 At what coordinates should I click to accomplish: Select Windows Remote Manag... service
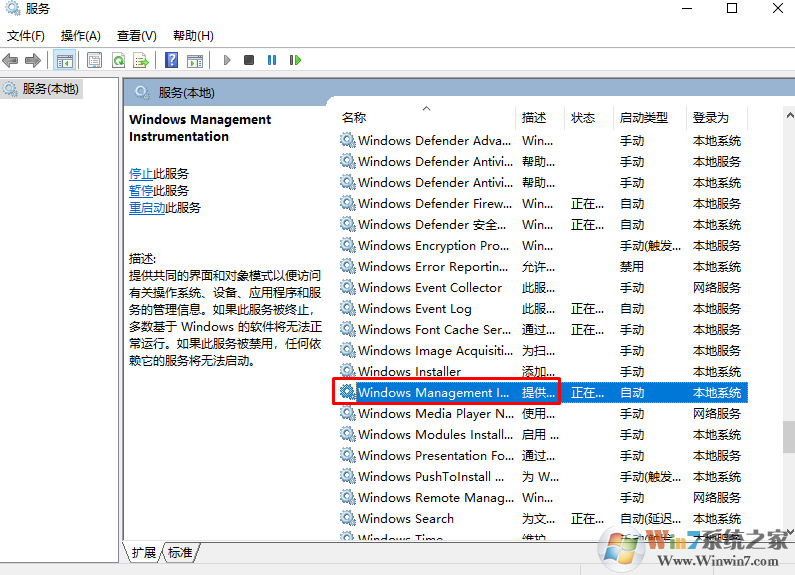coord(543,498)
